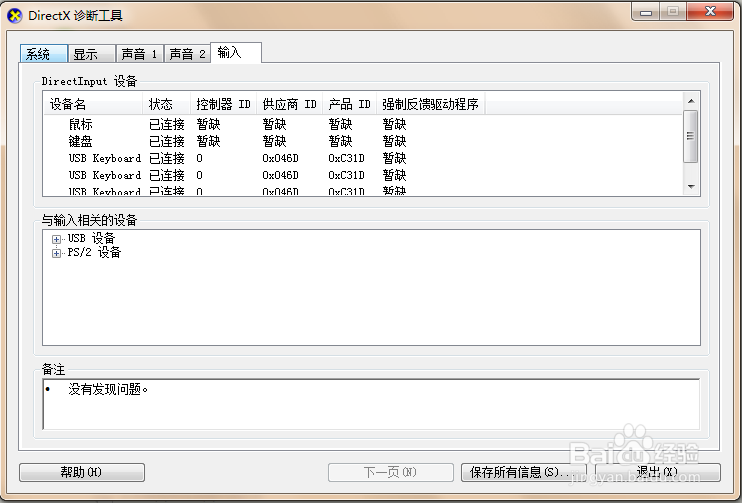Open the 声音 1 tab
Viewport: 742px width, 503px height.
tap(140, 54)
